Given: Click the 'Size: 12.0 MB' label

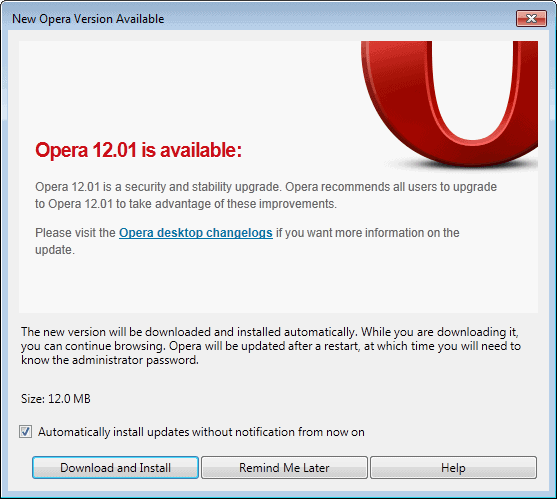Looking at the screenshot, I should coord(56,398).
